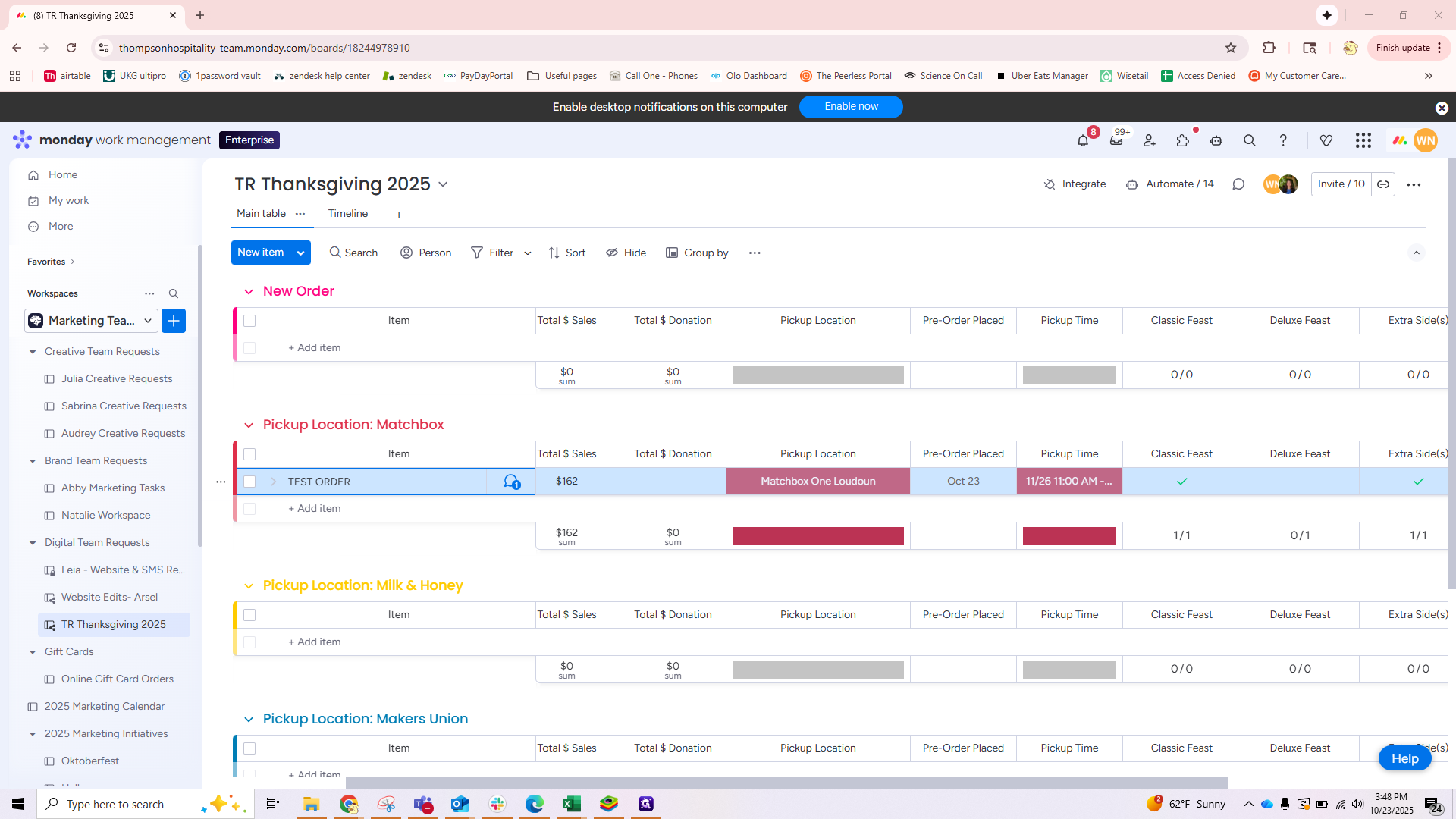Open the New item dropdown arrow
The width and height of the screenshot is (1456, 819).
tap(301, 253)
